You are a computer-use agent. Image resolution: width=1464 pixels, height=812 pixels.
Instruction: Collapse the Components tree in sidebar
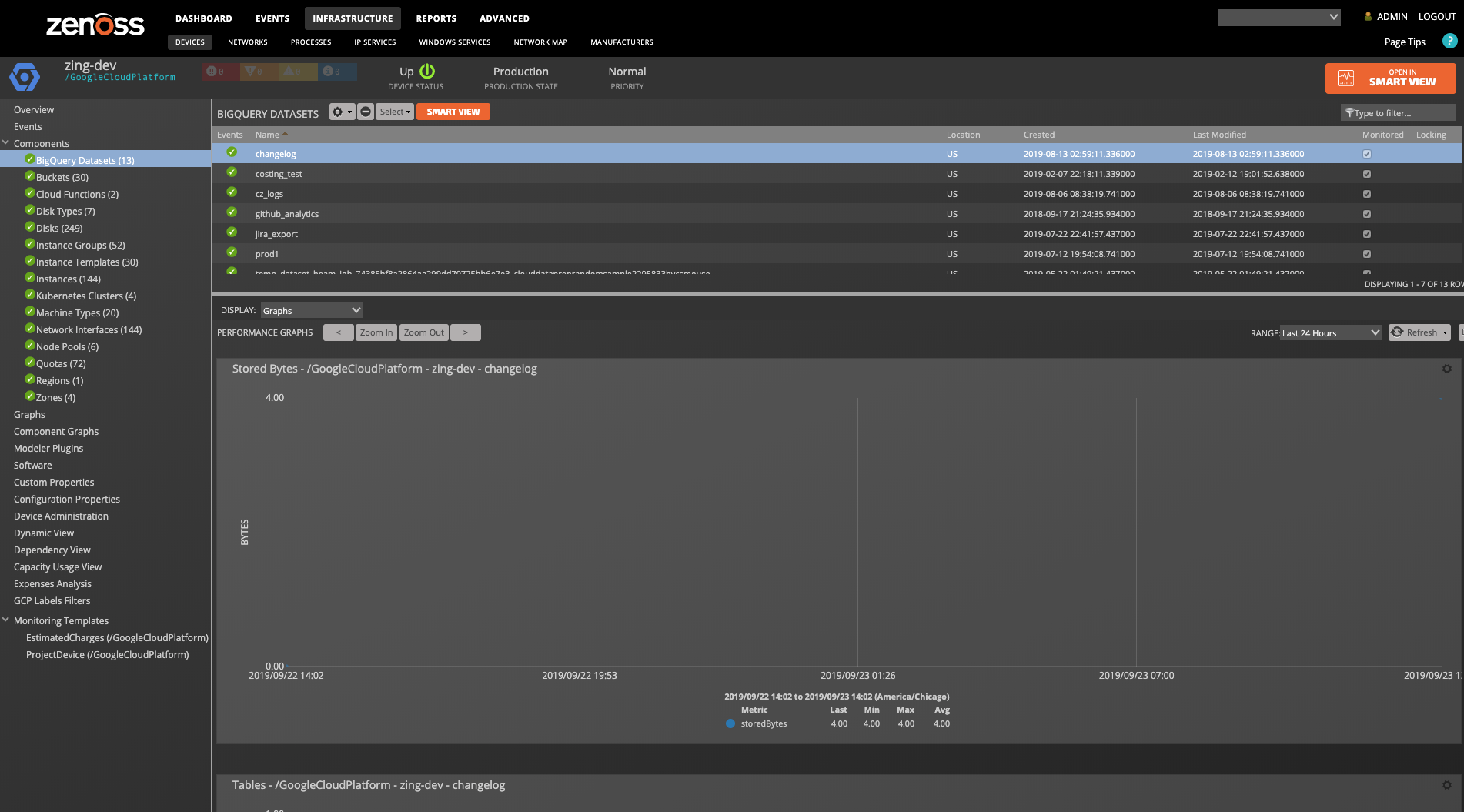coord(5,142)
